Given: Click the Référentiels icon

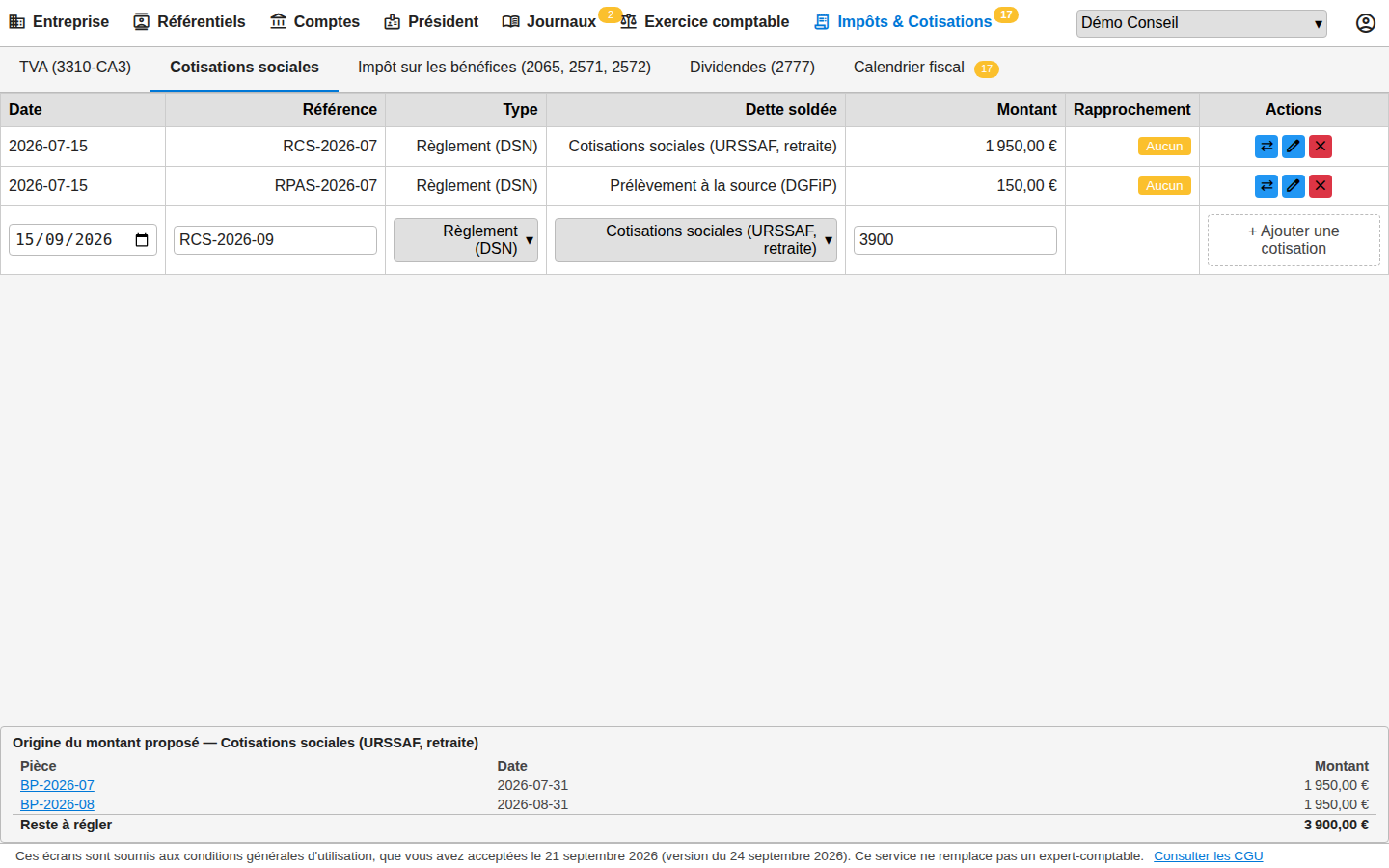Looking at the screenshot, I should pyautogui.click(x=142, y=21).
